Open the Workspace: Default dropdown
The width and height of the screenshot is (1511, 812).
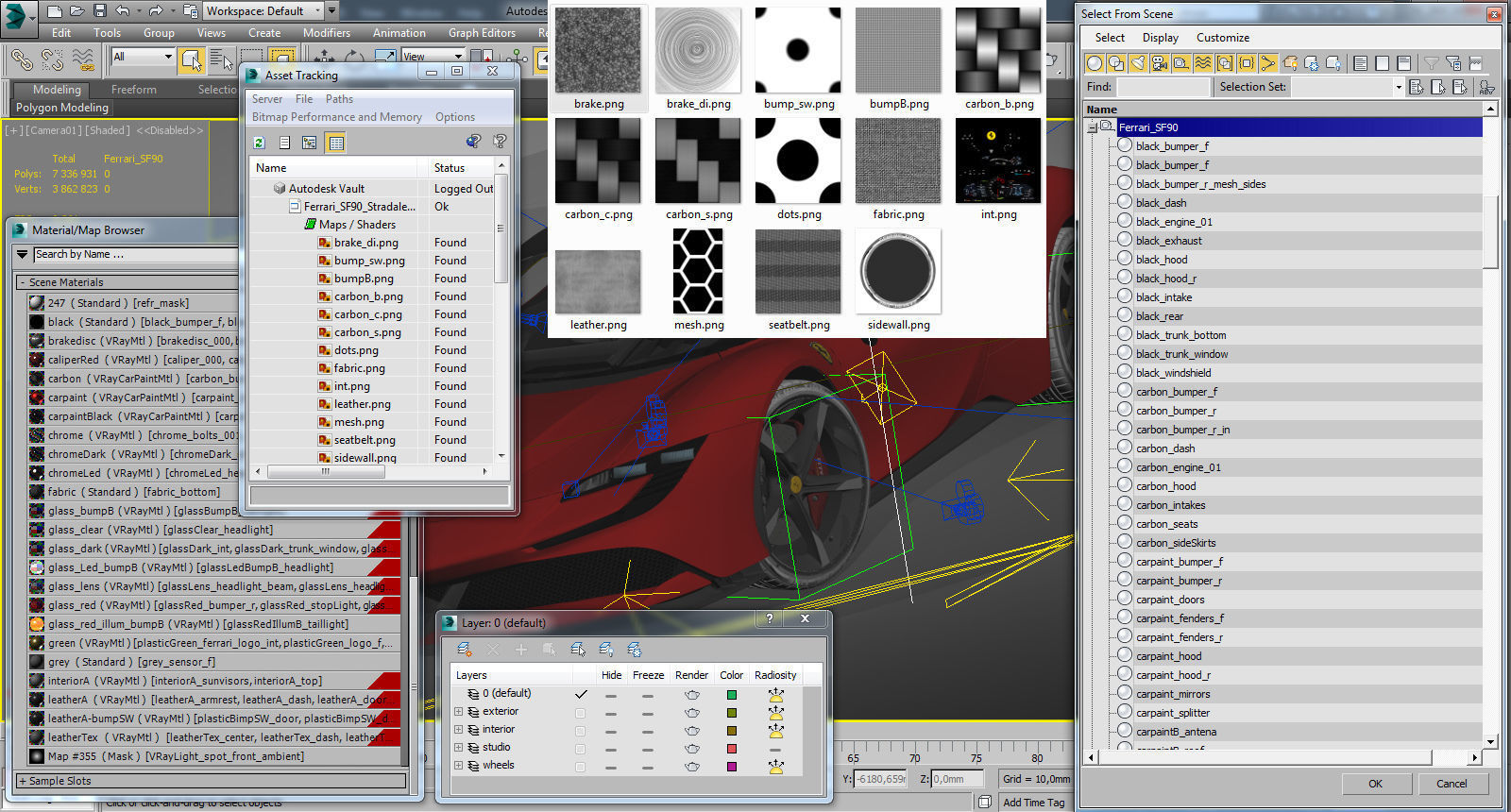tap(263, 11)
